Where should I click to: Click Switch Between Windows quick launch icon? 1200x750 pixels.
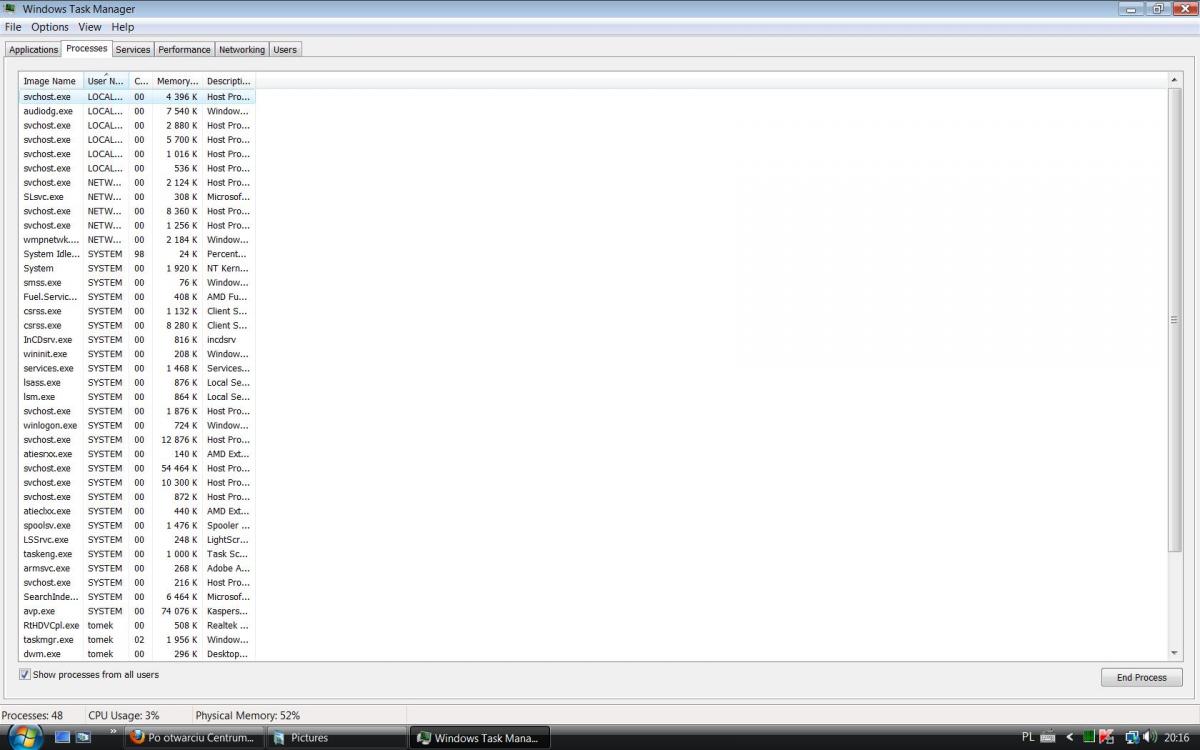(x=83, y=737)
